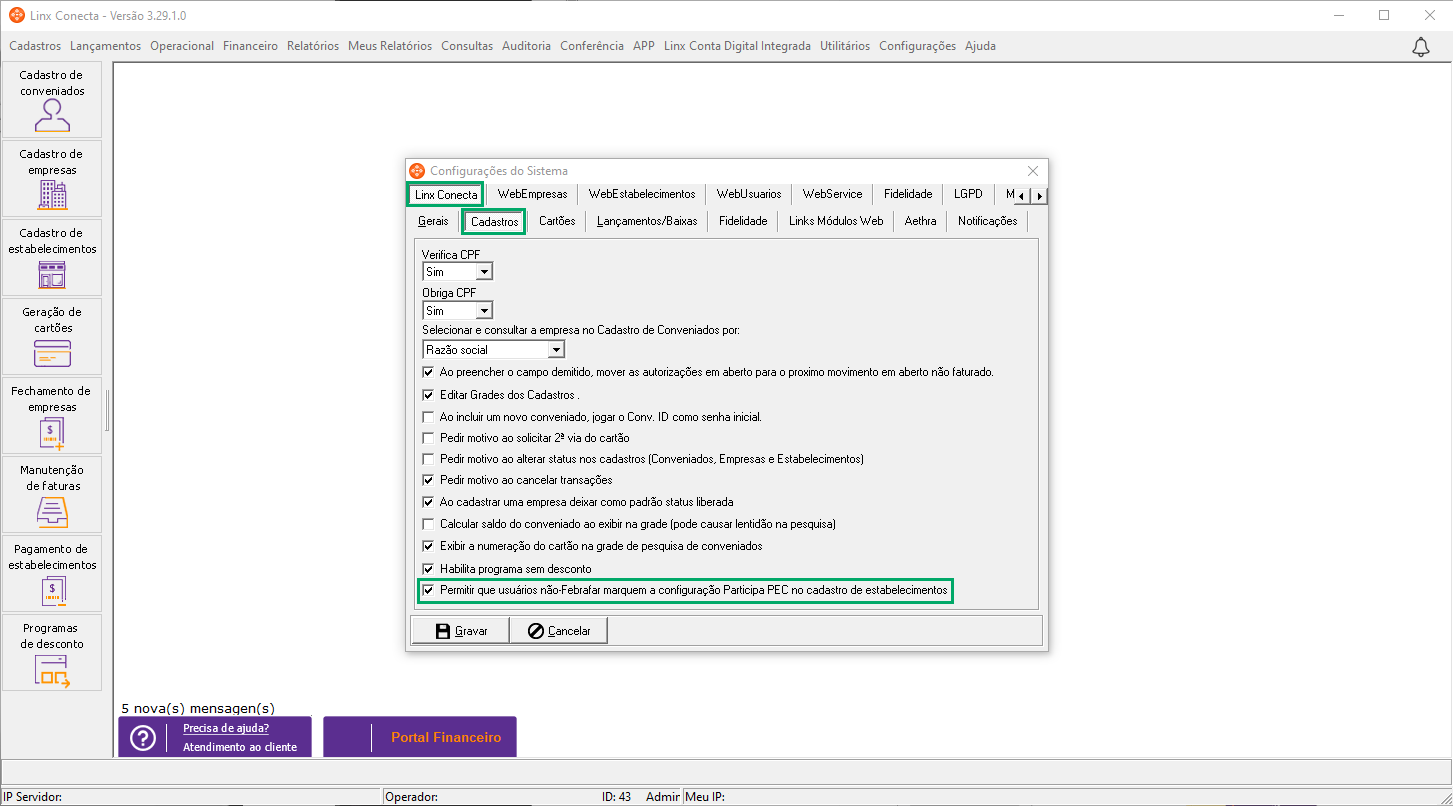This screenshot has width=1453, height=806.
Task: Select the Aethra sub-tab
Action: click(920, 221)
